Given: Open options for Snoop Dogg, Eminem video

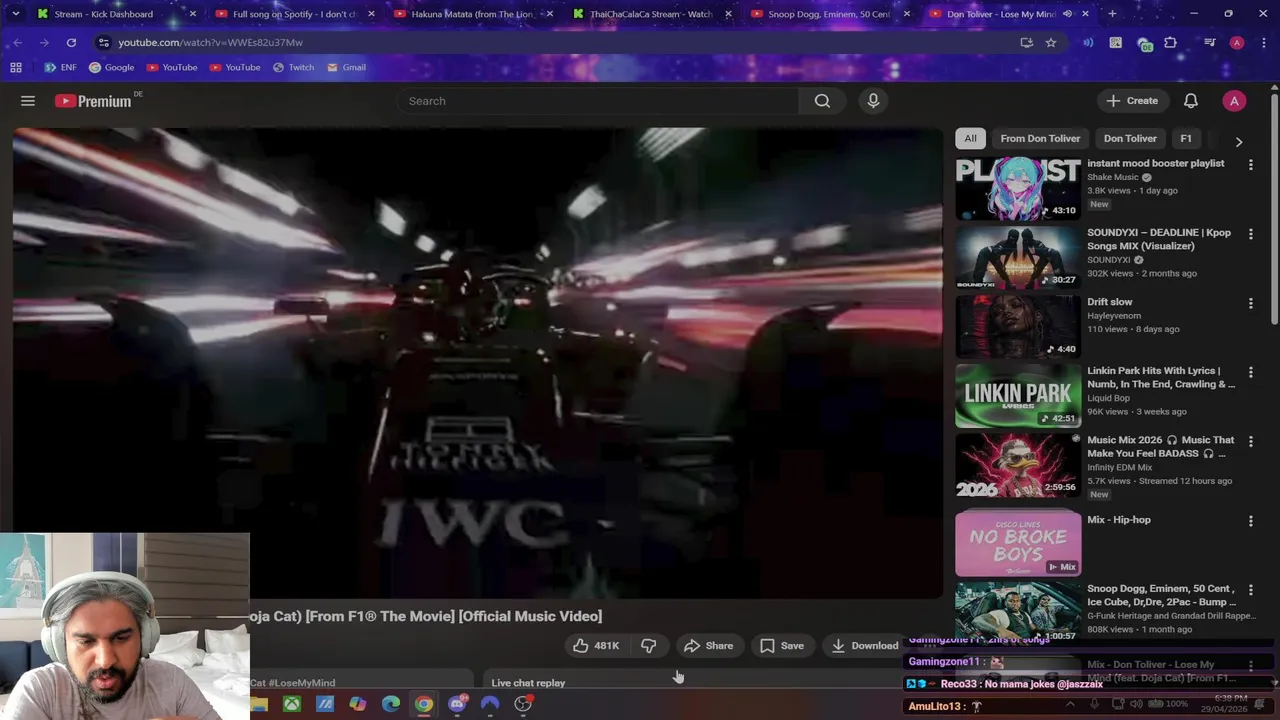Looking at the screenshot, I should coord(1250,589).
